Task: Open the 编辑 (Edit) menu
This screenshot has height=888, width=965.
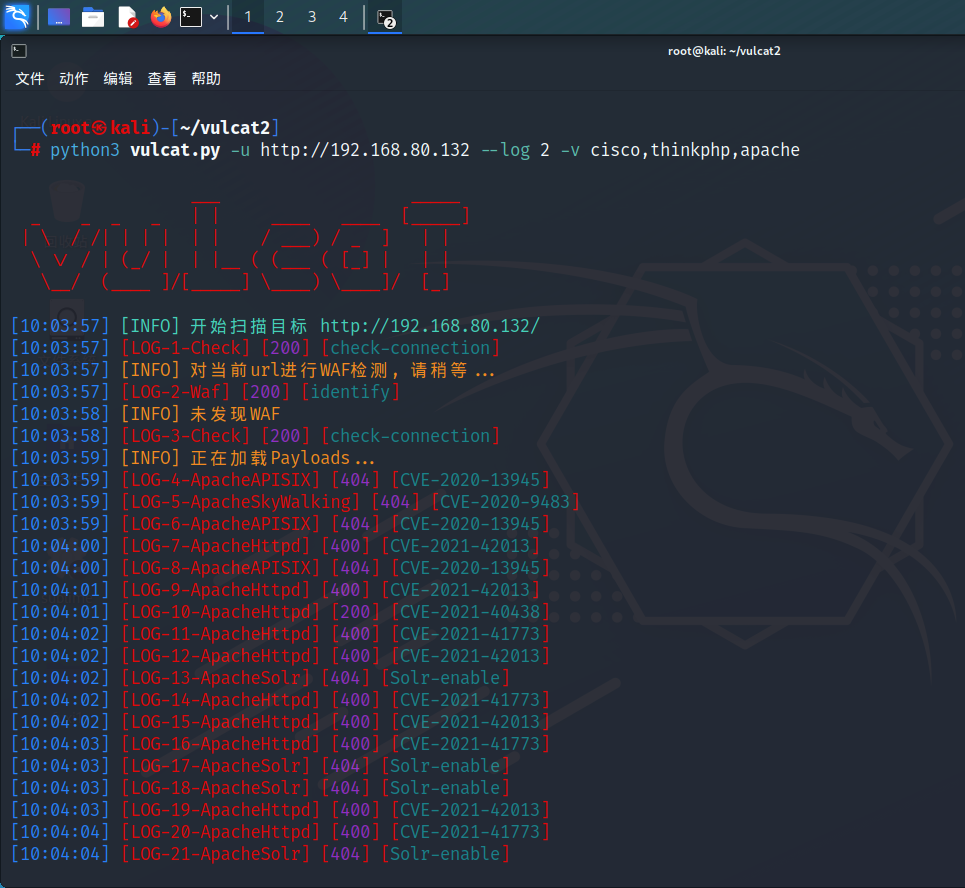Action: [118, 79]
